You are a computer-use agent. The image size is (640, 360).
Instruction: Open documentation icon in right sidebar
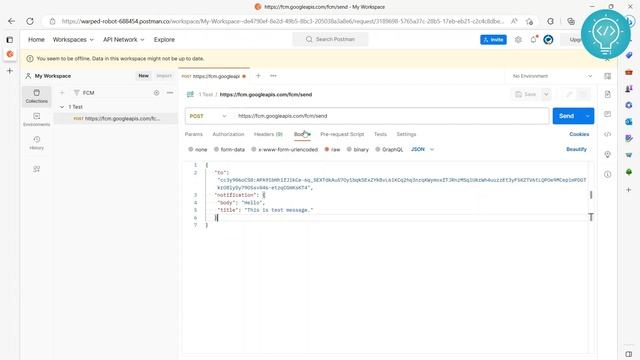(x=607, y=94)
